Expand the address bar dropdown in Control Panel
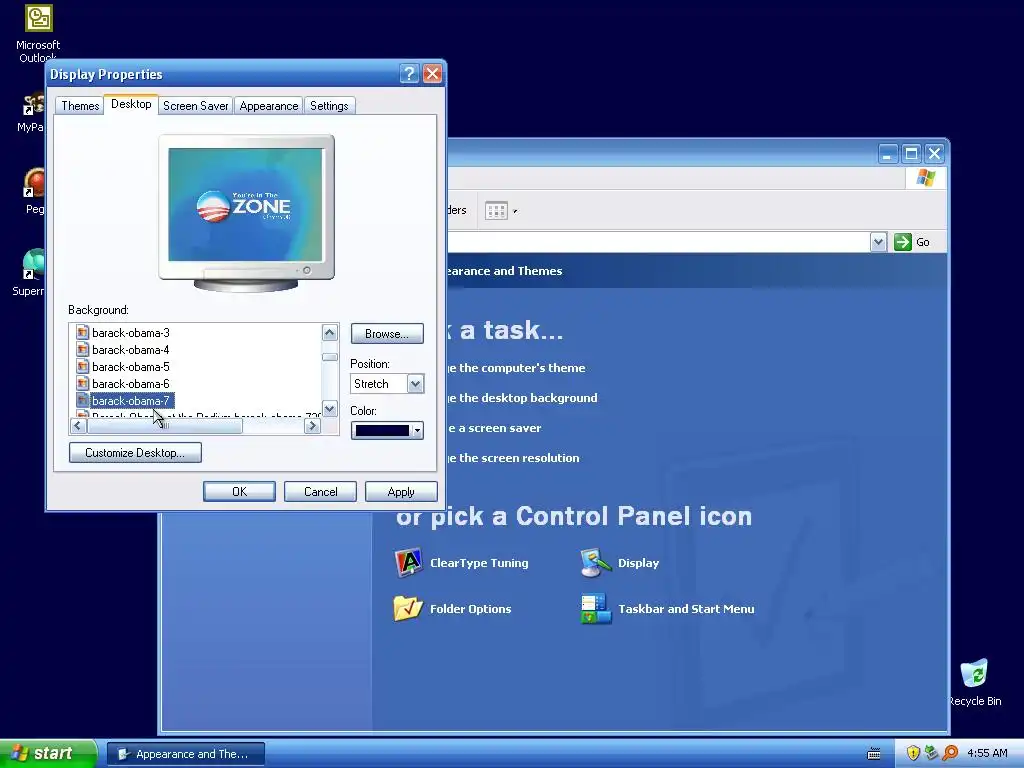The image size is (1024, 768). (878, 242)
